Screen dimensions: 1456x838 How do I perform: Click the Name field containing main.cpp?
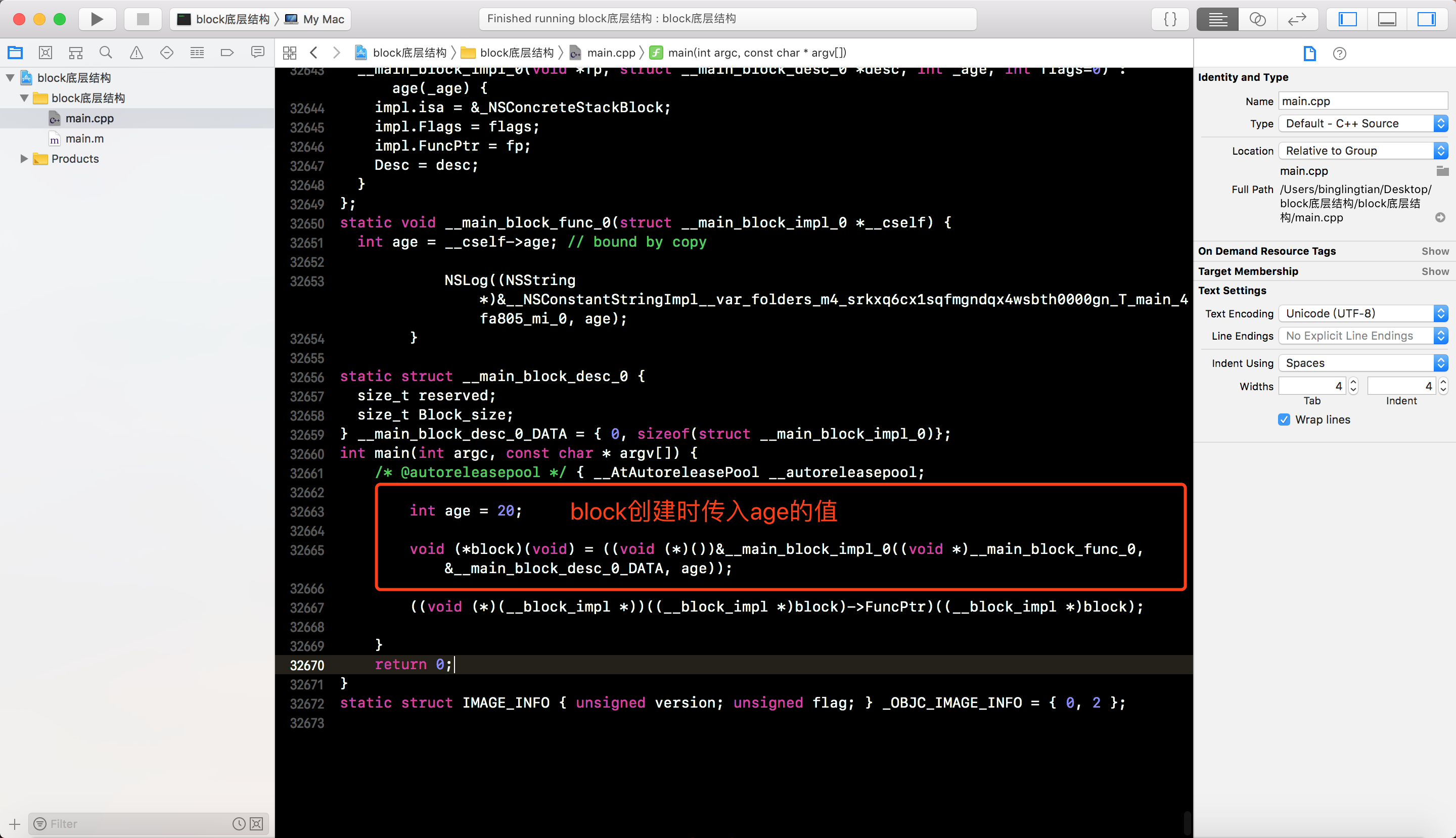(1362, 101)
